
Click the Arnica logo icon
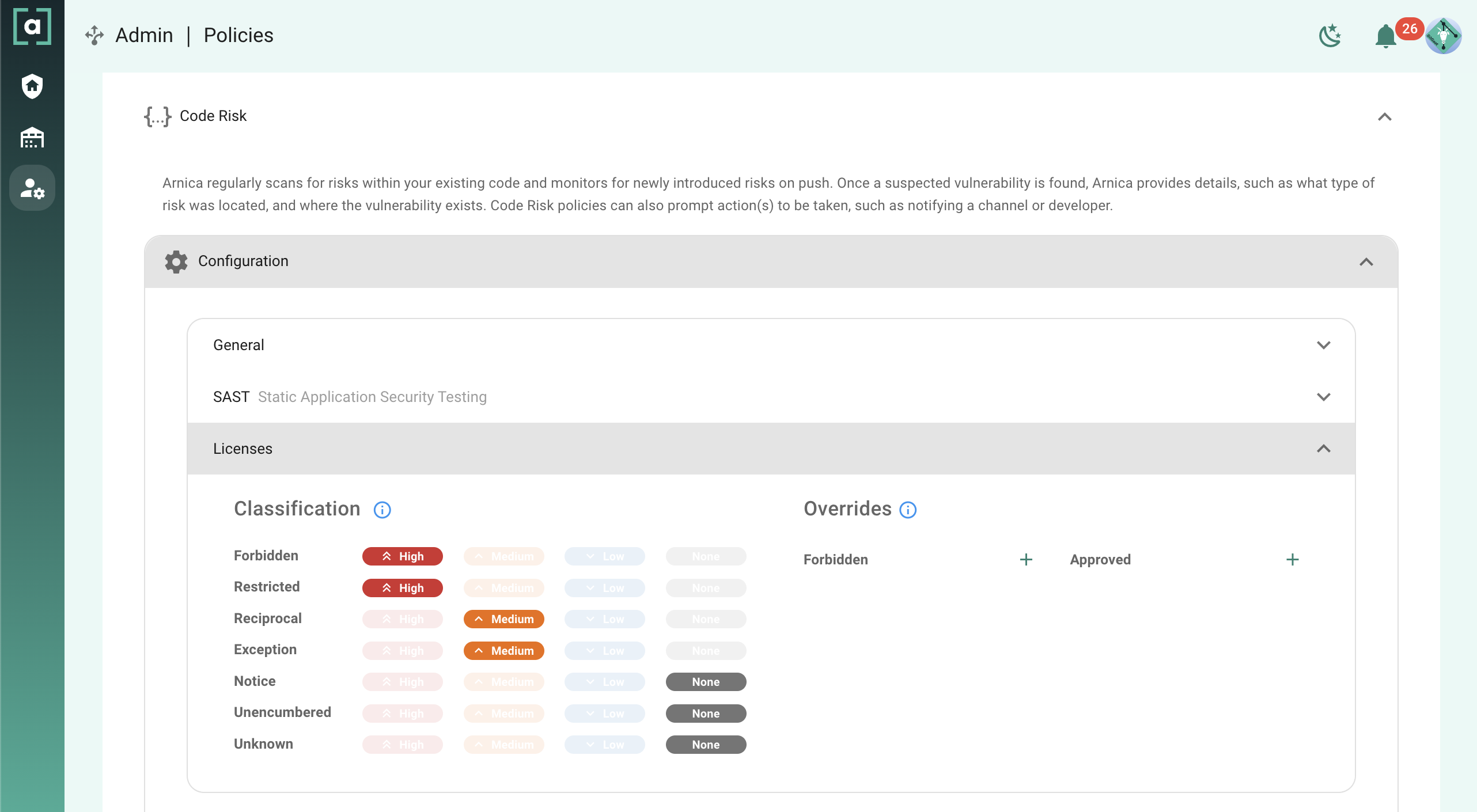(32, 26)
